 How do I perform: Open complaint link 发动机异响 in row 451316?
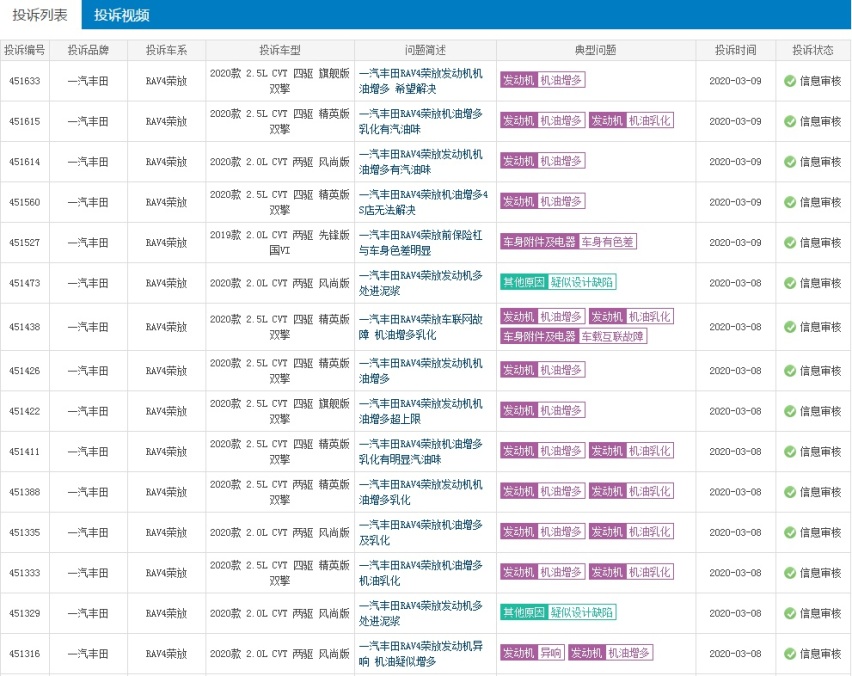pos(421,654)
